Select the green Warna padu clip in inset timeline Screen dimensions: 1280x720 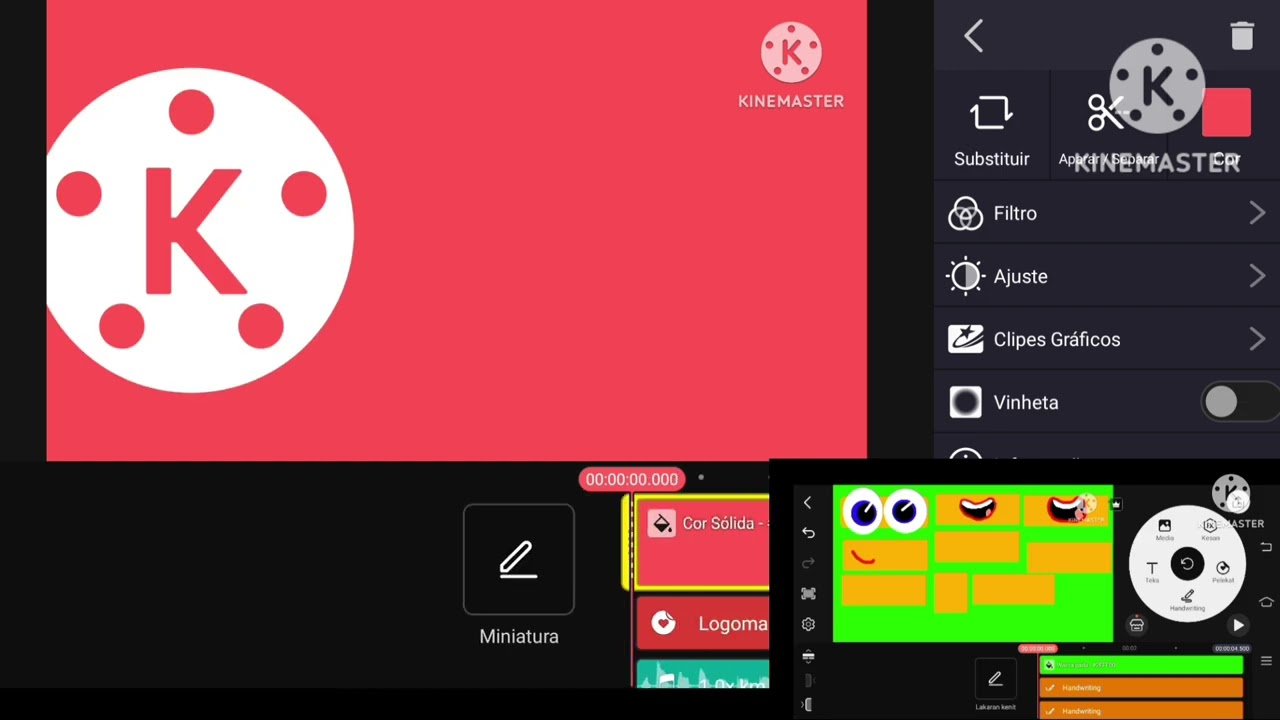coord(1140,664)
